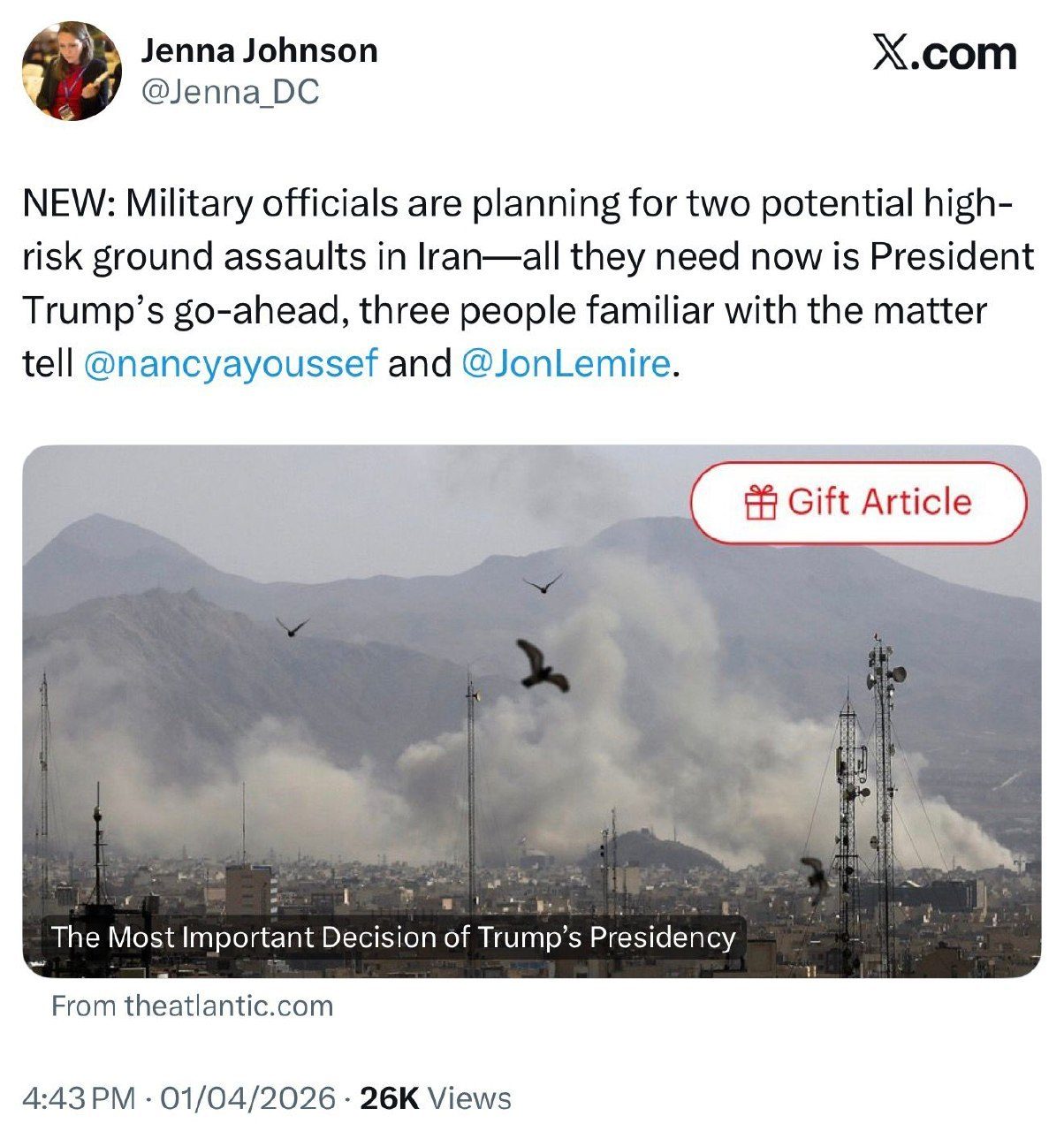Click the ".com" text beside X logo
Image resolution: width=1064 pixels, height=1131 pixels.
click(x=965, y=55)
